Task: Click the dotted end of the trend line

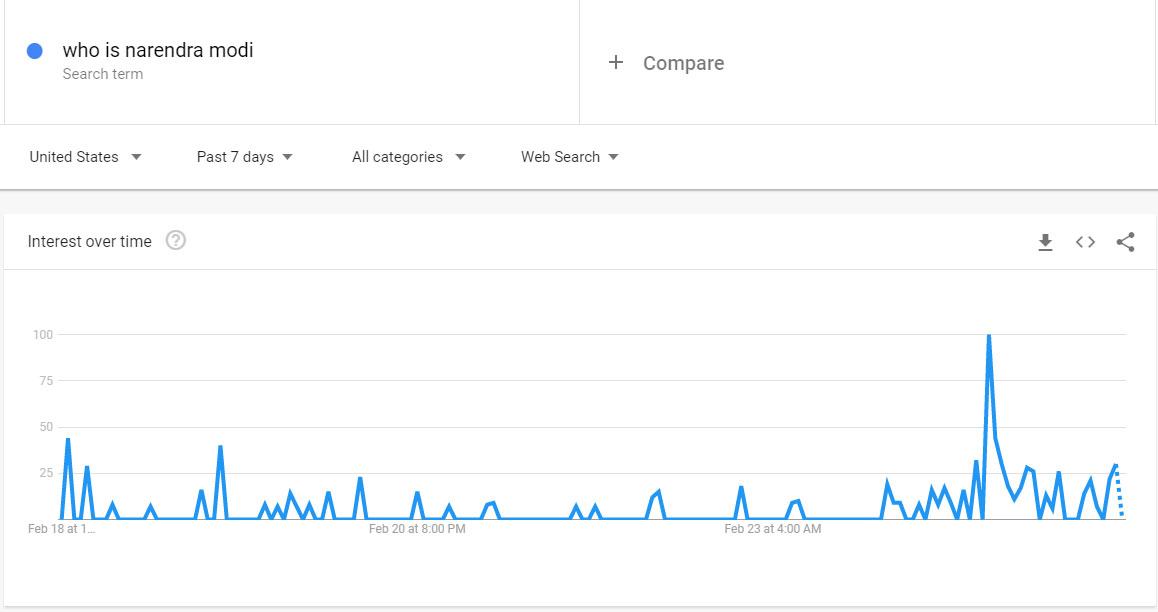Action: pyautogui.click(x=1119, y=490)
